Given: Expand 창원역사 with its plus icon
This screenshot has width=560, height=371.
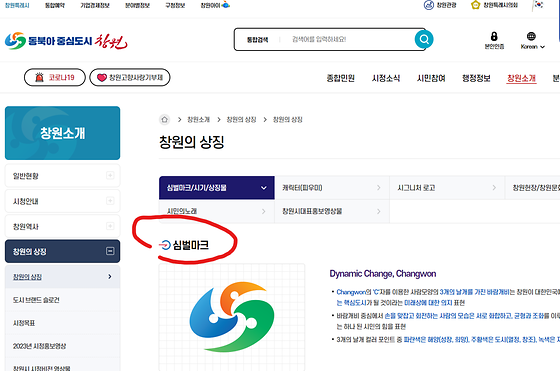Looking at the screenshot, I should point(110,226).
